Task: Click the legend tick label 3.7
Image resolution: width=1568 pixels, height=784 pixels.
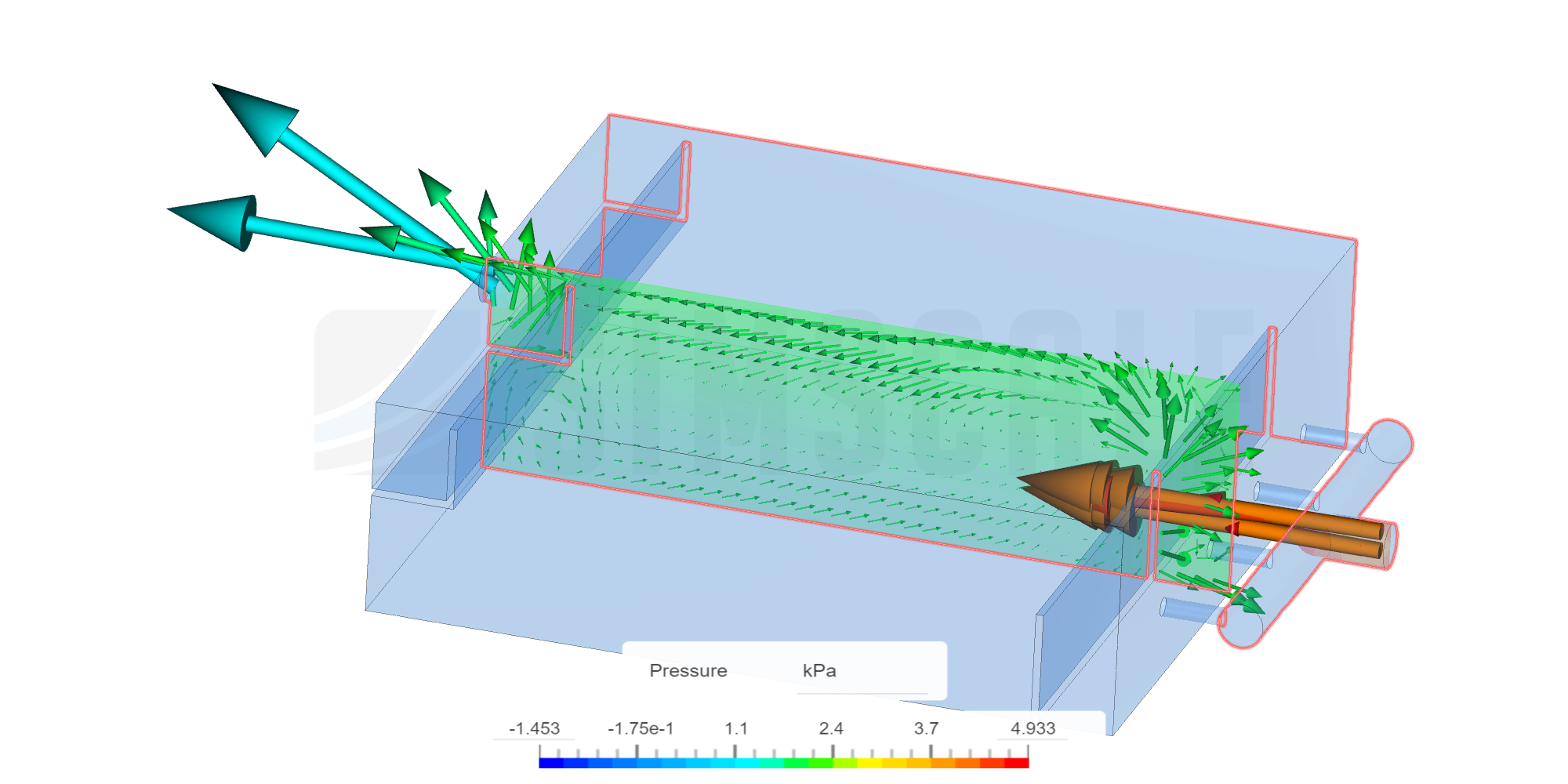Action: coord(926,728)
